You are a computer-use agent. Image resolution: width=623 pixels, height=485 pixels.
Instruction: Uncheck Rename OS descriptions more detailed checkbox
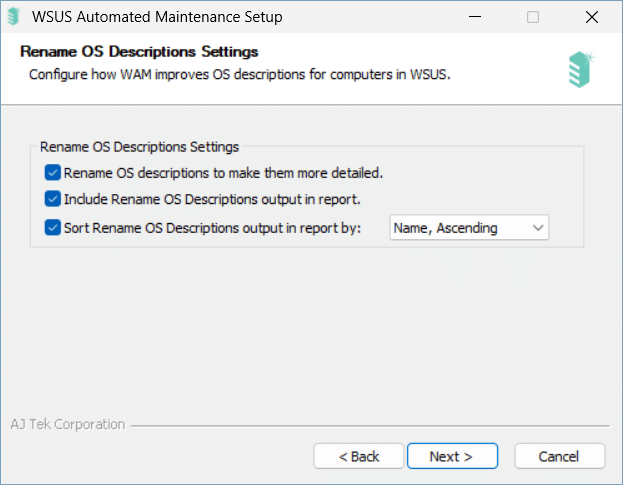pyautogui.click(x=52, y=173)
